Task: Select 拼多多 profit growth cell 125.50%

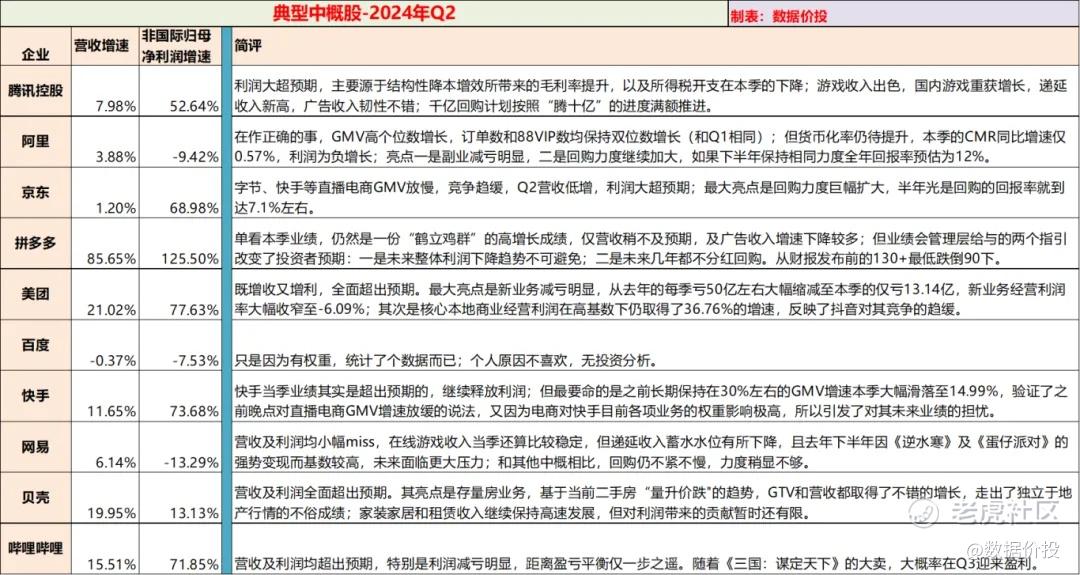Action: coord(180,243)
